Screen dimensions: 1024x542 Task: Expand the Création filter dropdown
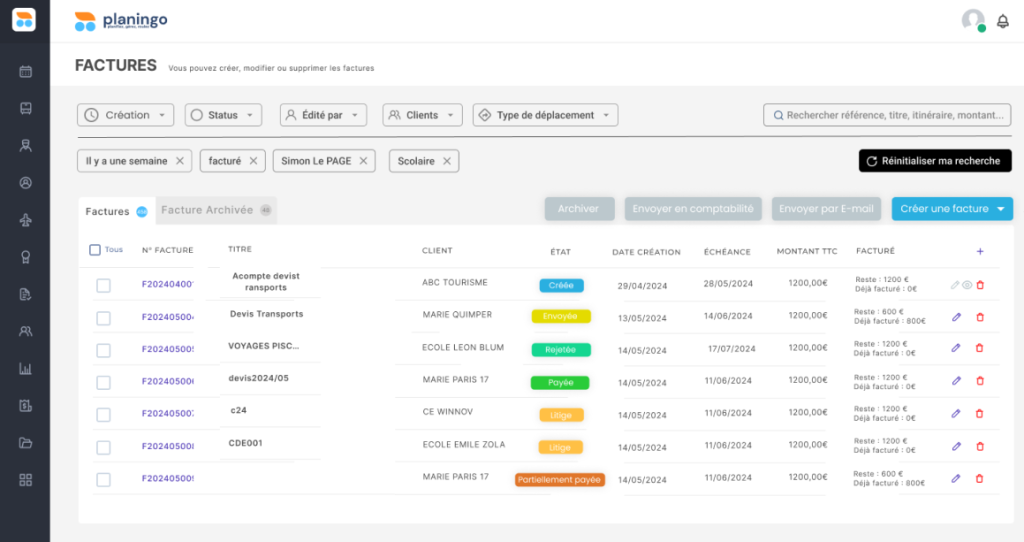(x=126, y=115)
